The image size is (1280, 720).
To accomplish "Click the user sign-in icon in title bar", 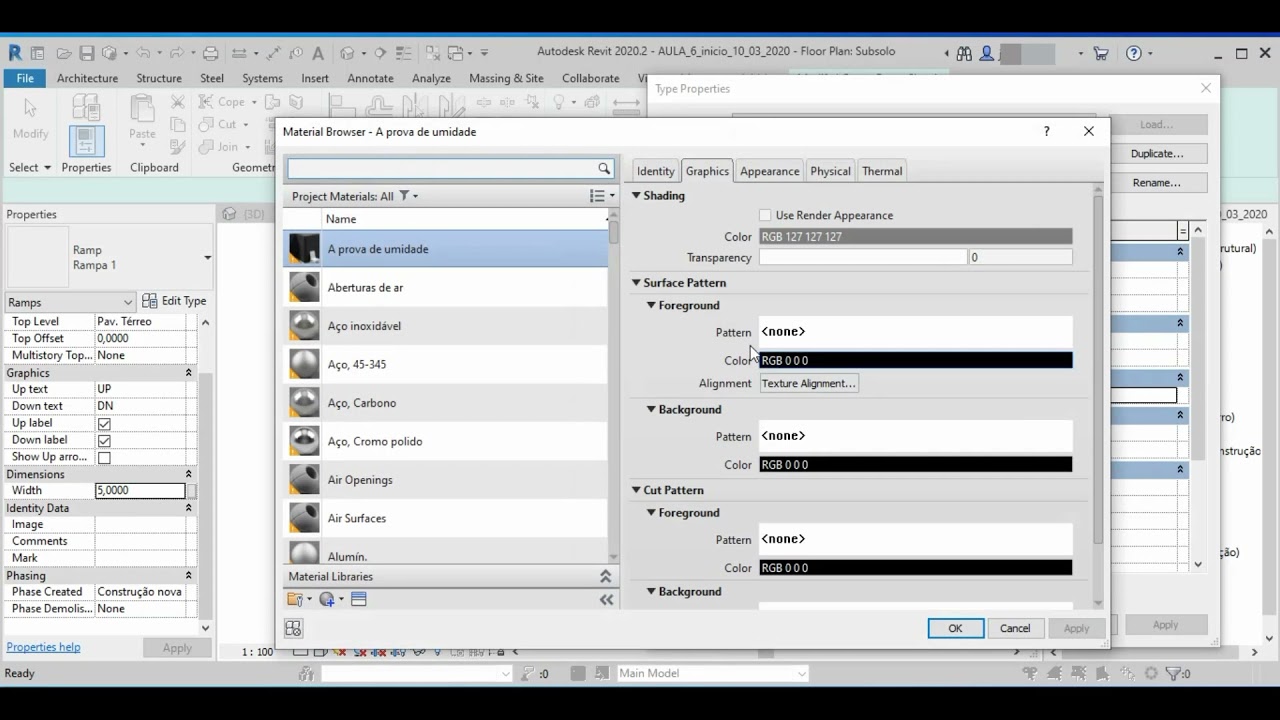I will click(987, 53).
